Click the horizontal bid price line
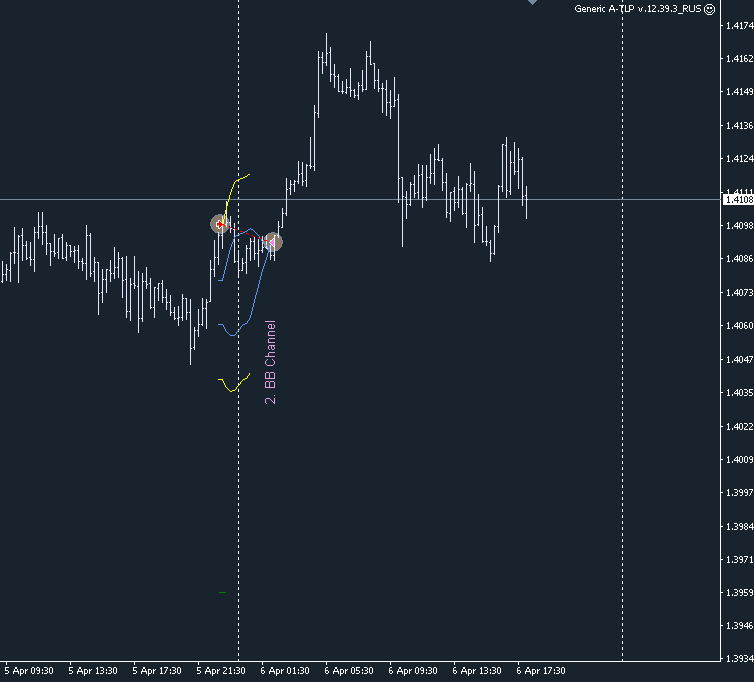 pyautogui.click(x=360, y=199)
